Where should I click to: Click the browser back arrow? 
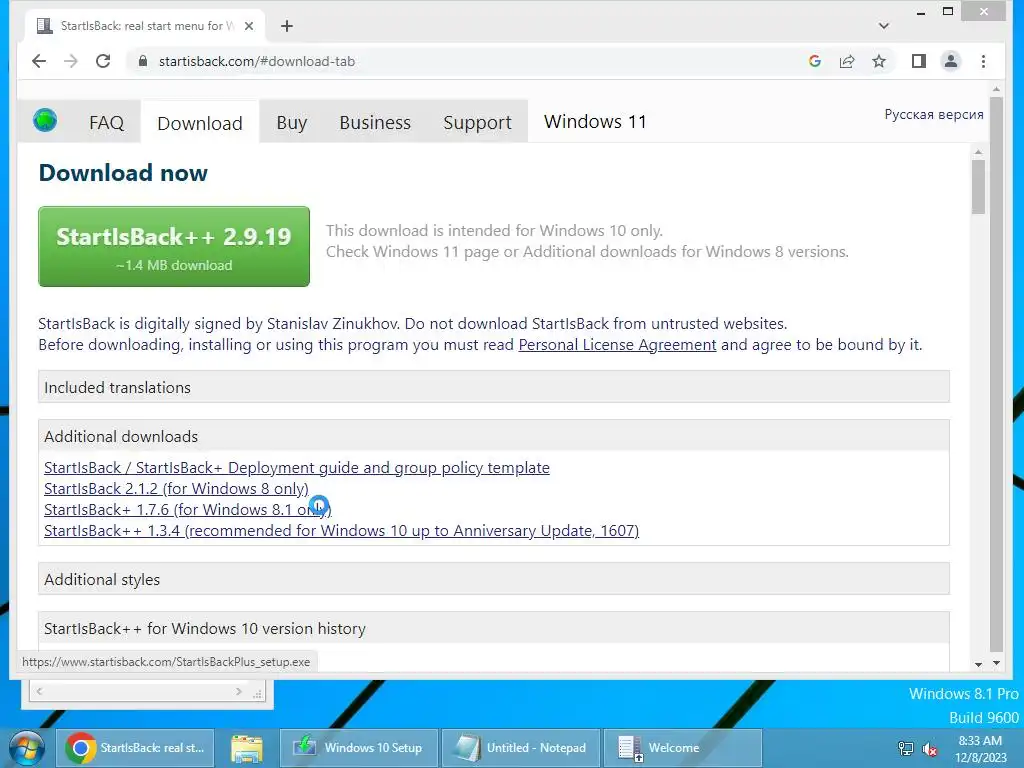[39, 61]
